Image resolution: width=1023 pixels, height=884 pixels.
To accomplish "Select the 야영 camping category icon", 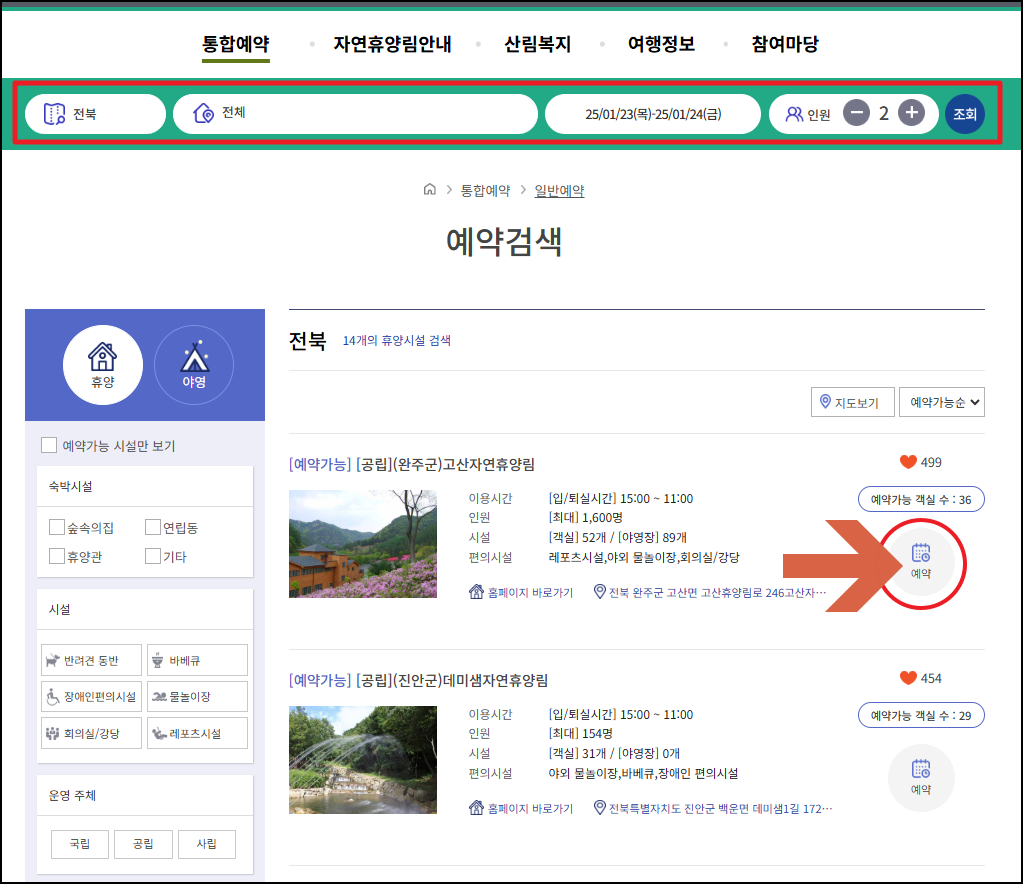I will pos(194,364).
